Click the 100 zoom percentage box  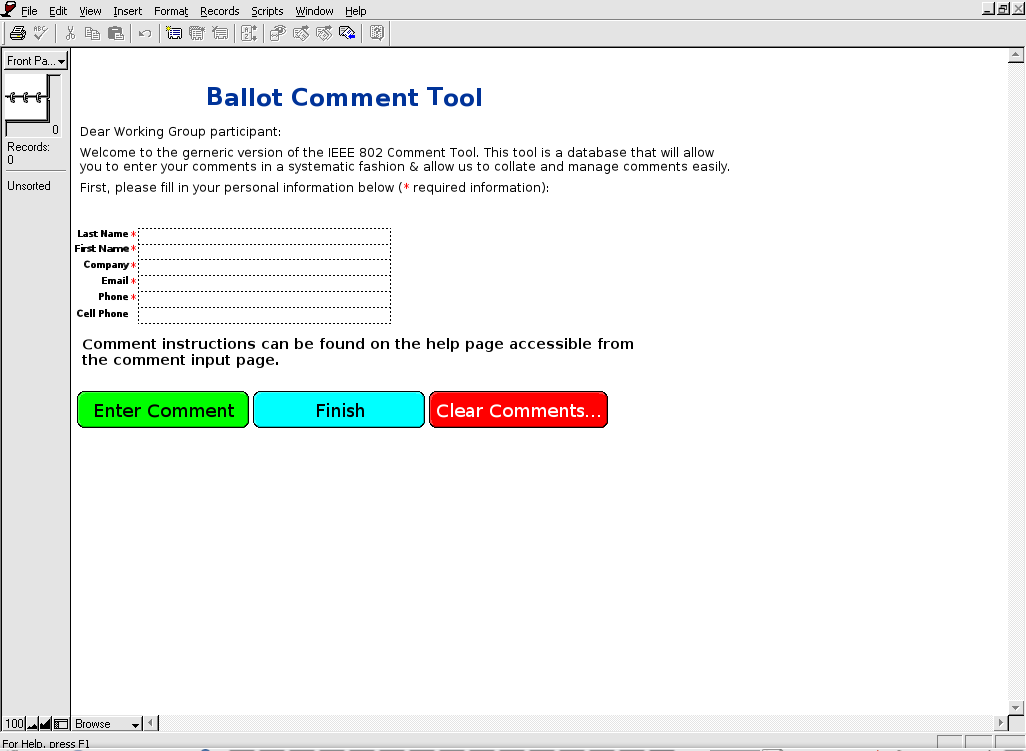click(x=14, y=724)
